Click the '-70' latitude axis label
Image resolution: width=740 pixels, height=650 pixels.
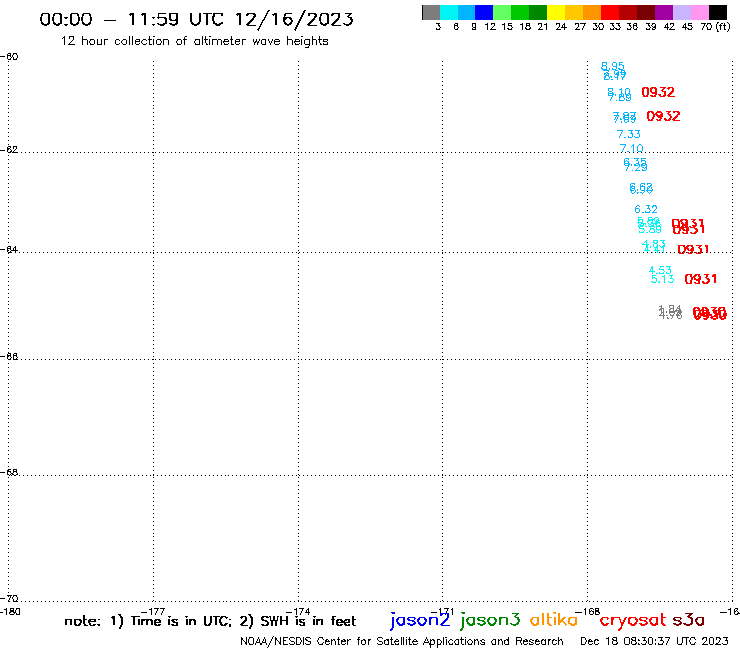tap(9, 599)
